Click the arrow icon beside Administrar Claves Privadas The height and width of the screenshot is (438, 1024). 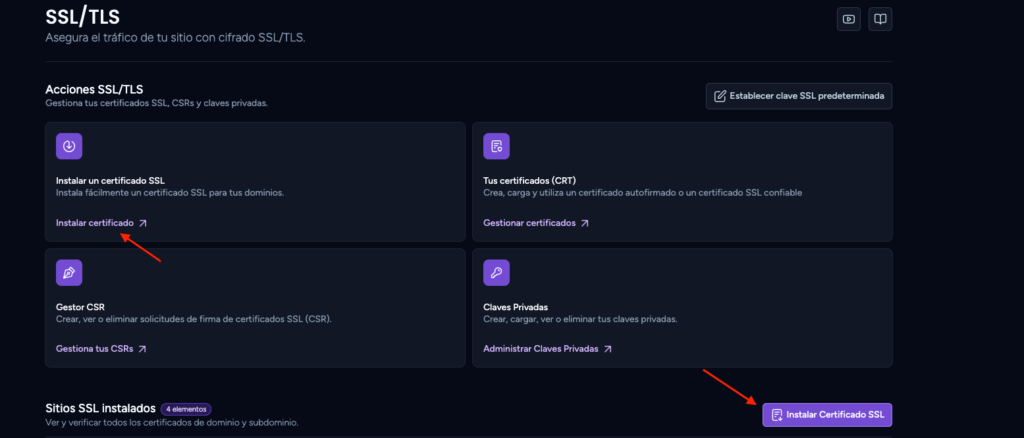coord(607,349)
